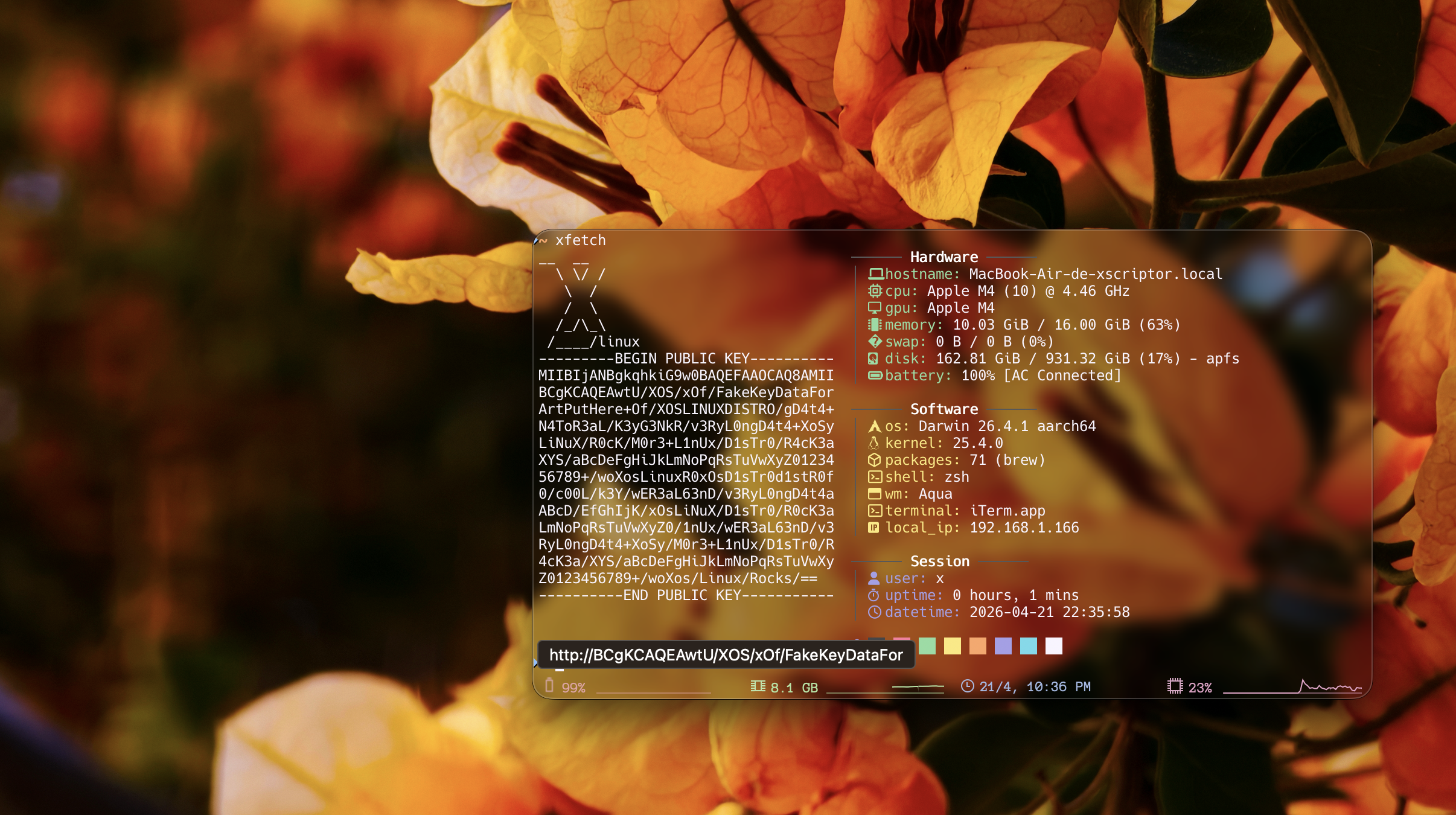
Task: Click the battery icon in status bar
Action: click(549, 685)
